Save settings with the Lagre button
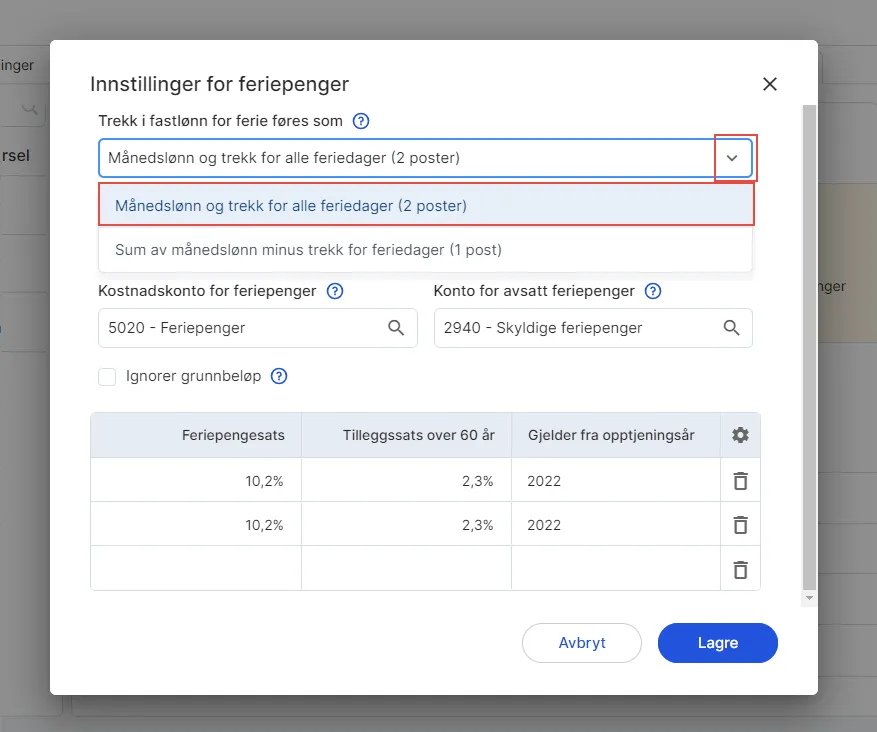The image size is (877, 732). tap(717, 643)
